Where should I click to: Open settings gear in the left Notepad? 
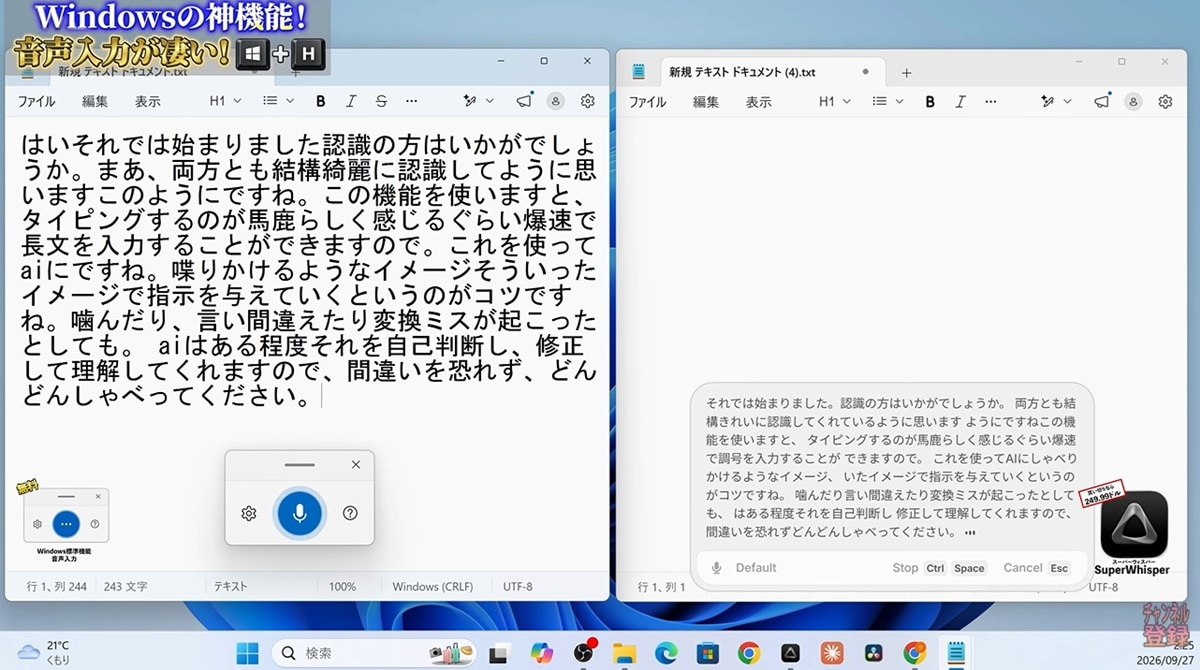coord(588,101)
